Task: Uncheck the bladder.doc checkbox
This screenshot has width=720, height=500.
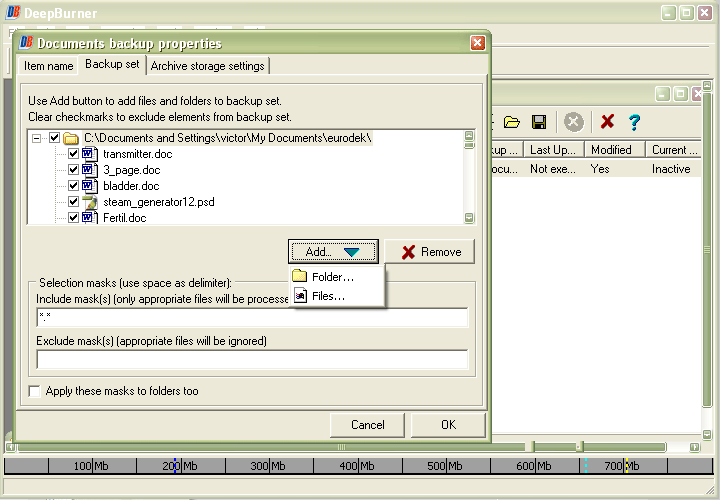Action: [x=73, y=185]
